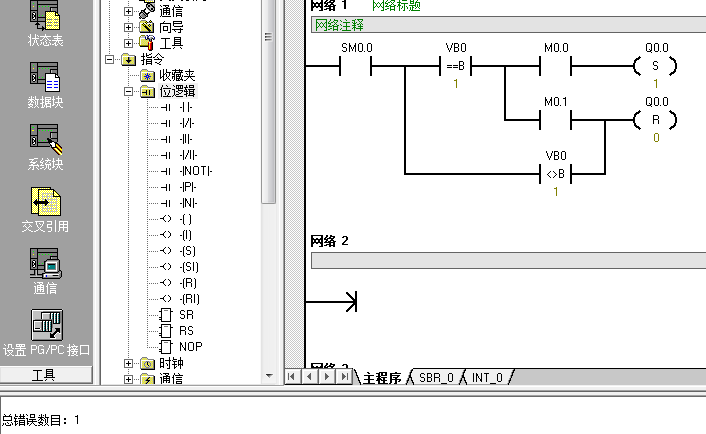706x434 pixels.
Task: Select the SR flip-flop box instruction
Action: 186,315
